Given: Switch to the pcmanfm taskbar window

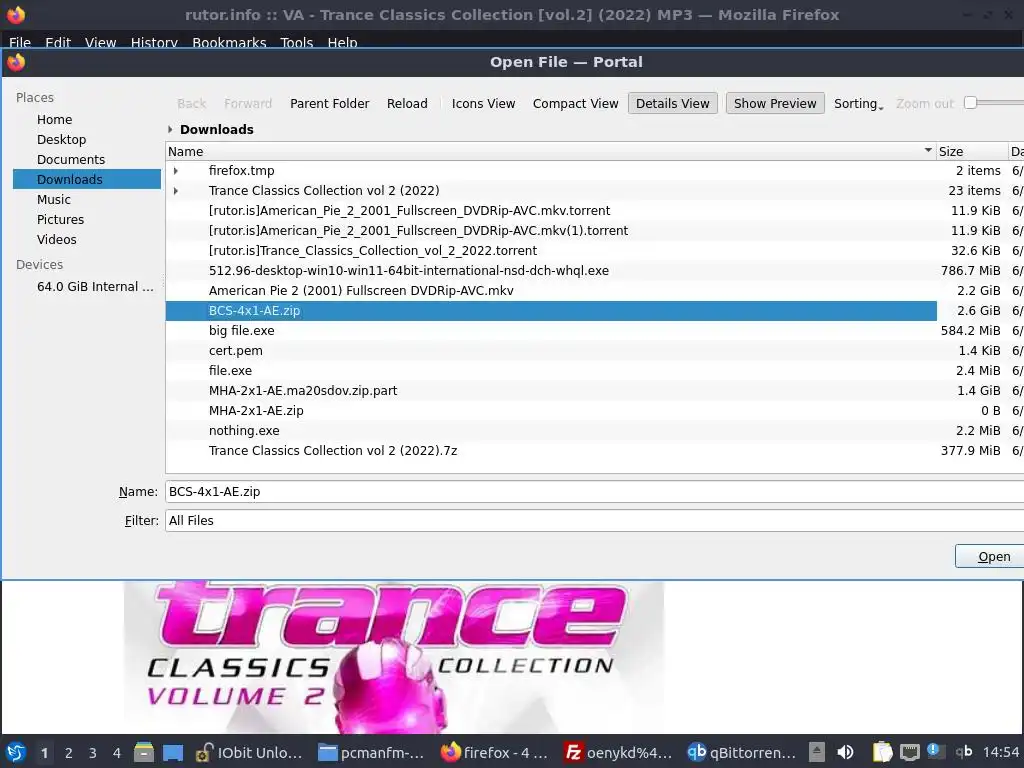Looking at the screenshot, I should 371,752.
